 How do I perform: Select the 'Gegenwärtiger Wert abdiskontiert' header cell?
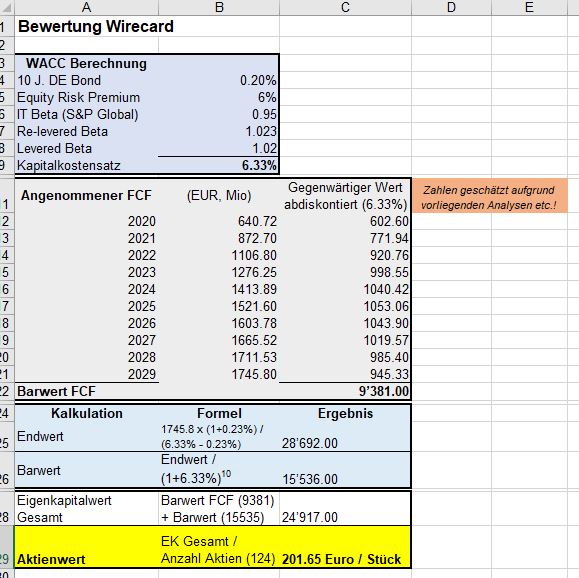pyautogui.click(x=345, y=196)
